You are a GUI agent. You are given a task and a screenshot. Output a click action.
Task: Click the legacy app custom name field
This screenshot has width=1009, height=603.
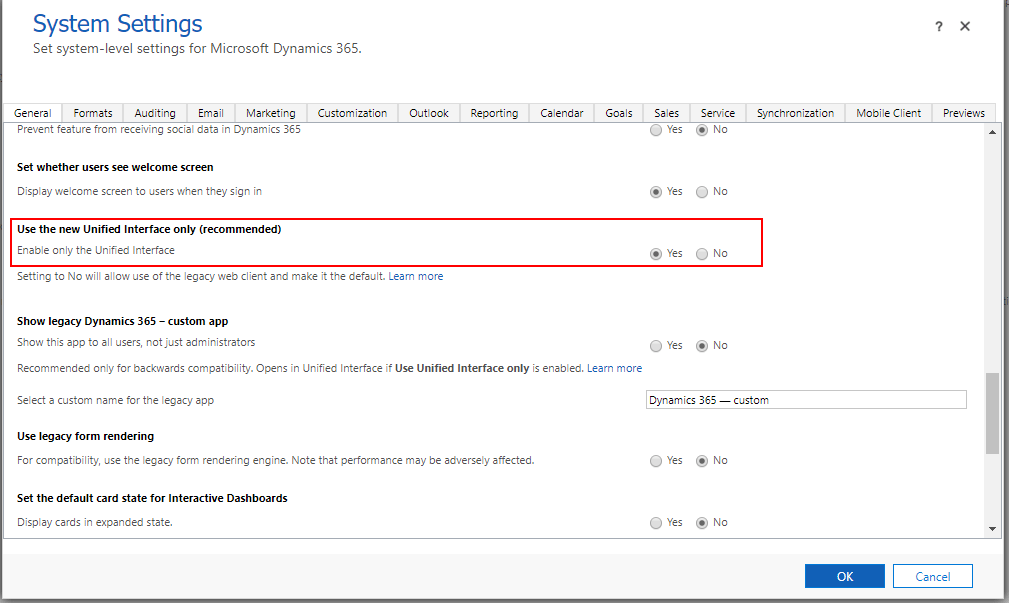point(806,400)
